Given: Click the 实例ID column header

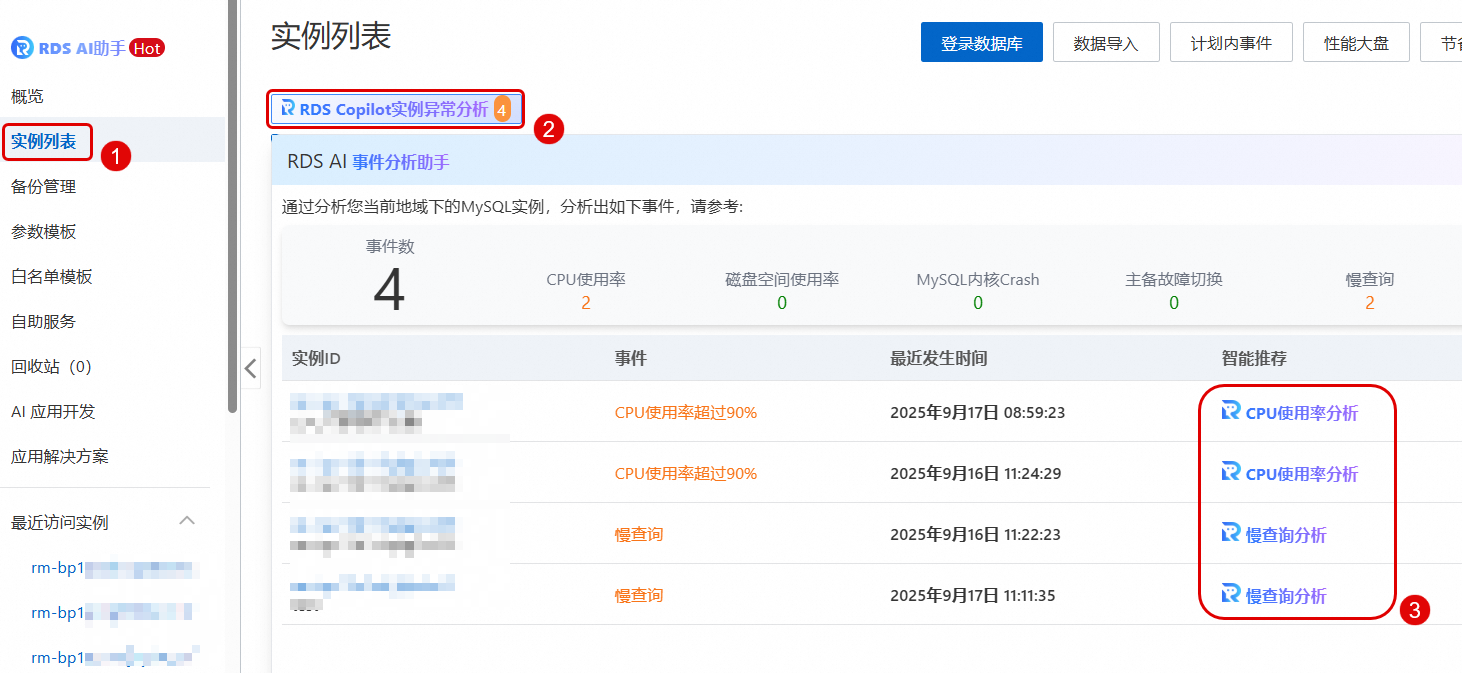Looking at the screenshot, I should point(316,358).
